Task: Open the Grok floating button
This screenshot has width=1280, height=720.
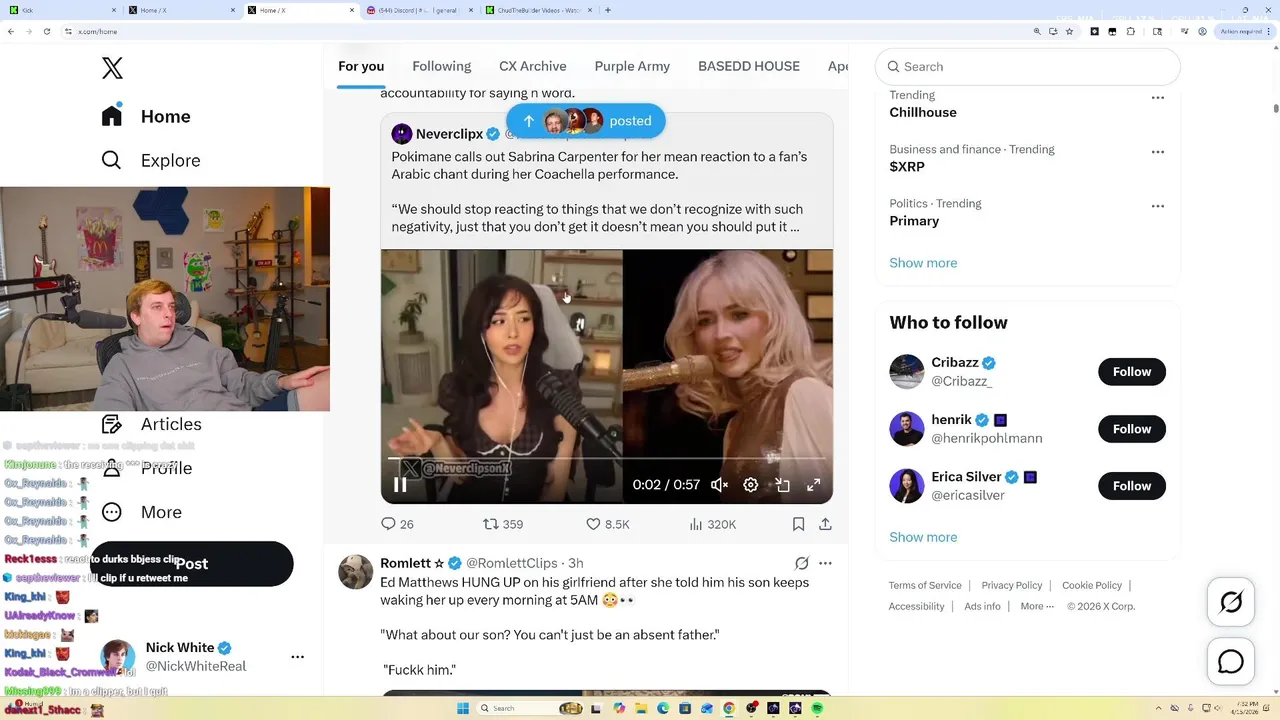Action: (x=1231, y=602)
